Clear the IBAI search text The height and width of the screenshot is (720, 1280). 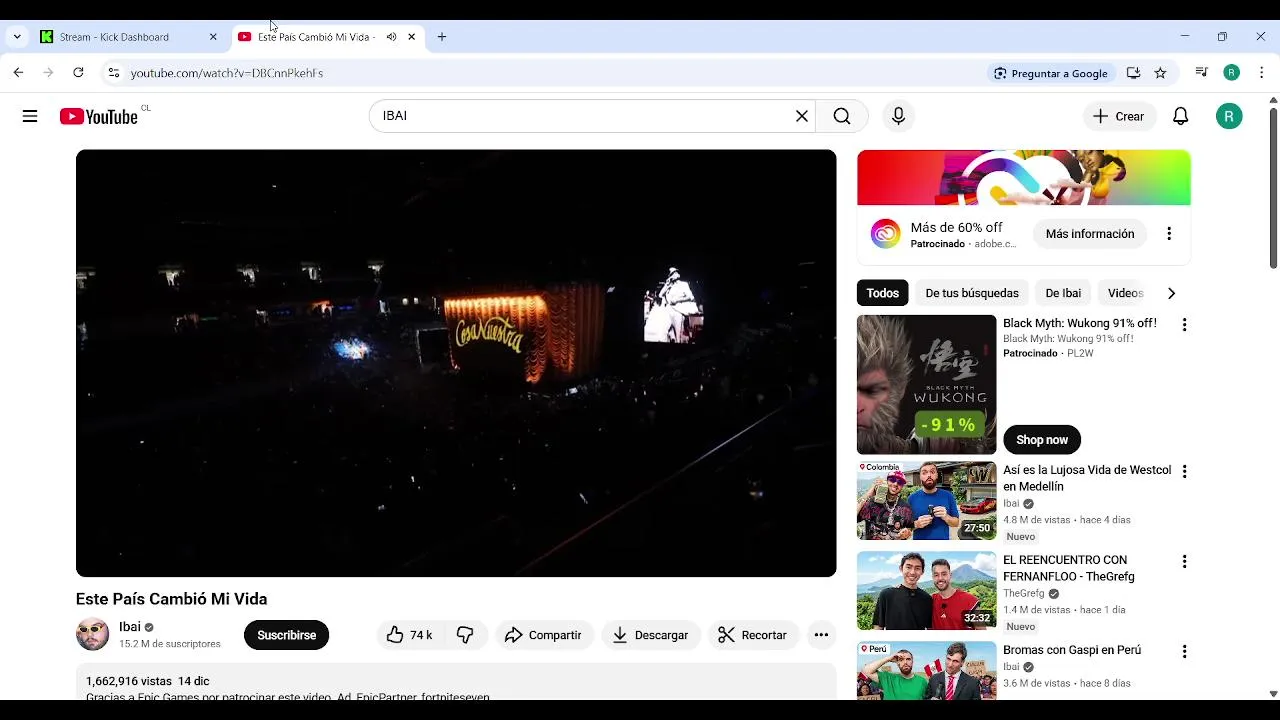click(x=801, y=116)
